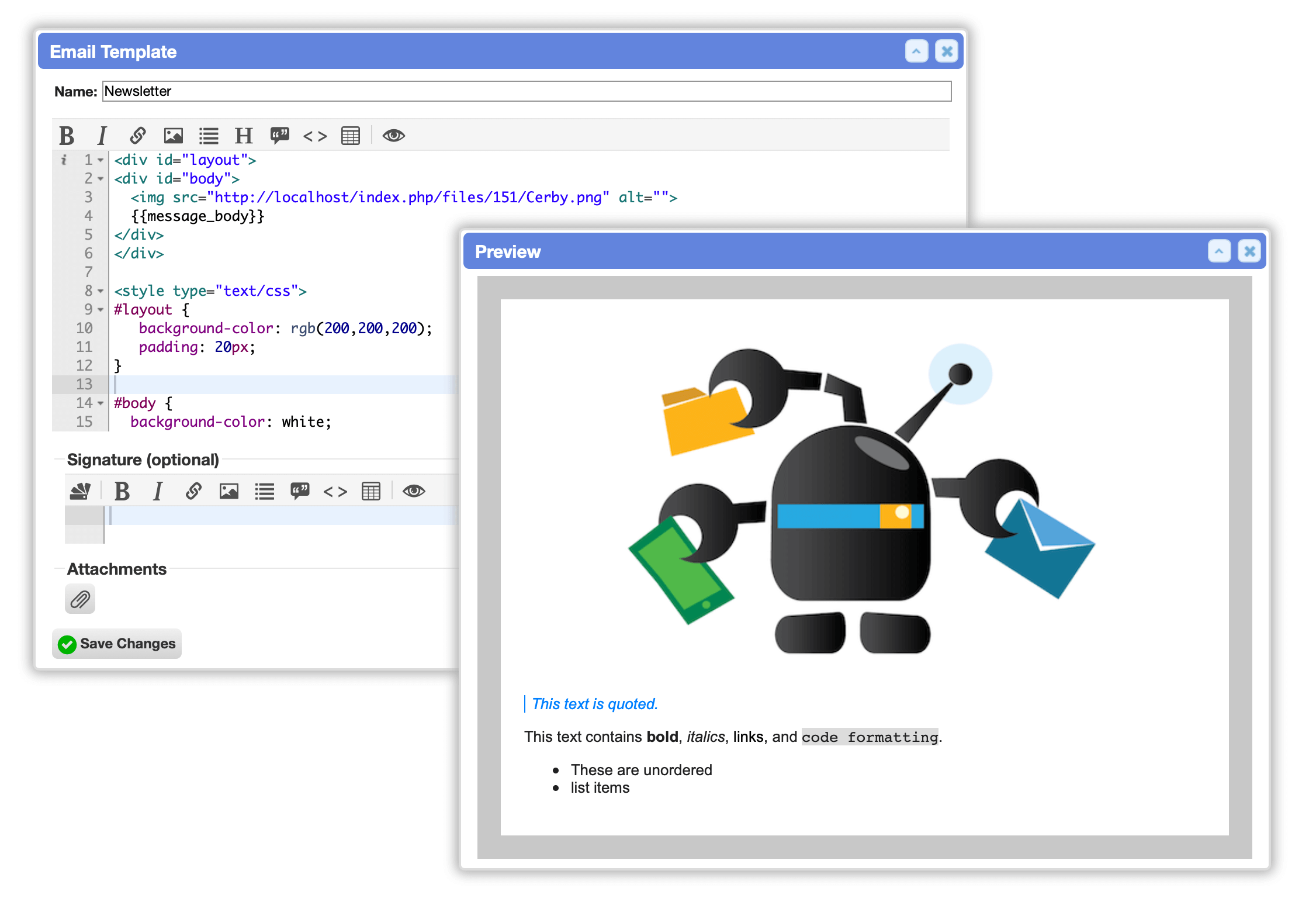Click line 15 background-color: white

coord(231,422)
